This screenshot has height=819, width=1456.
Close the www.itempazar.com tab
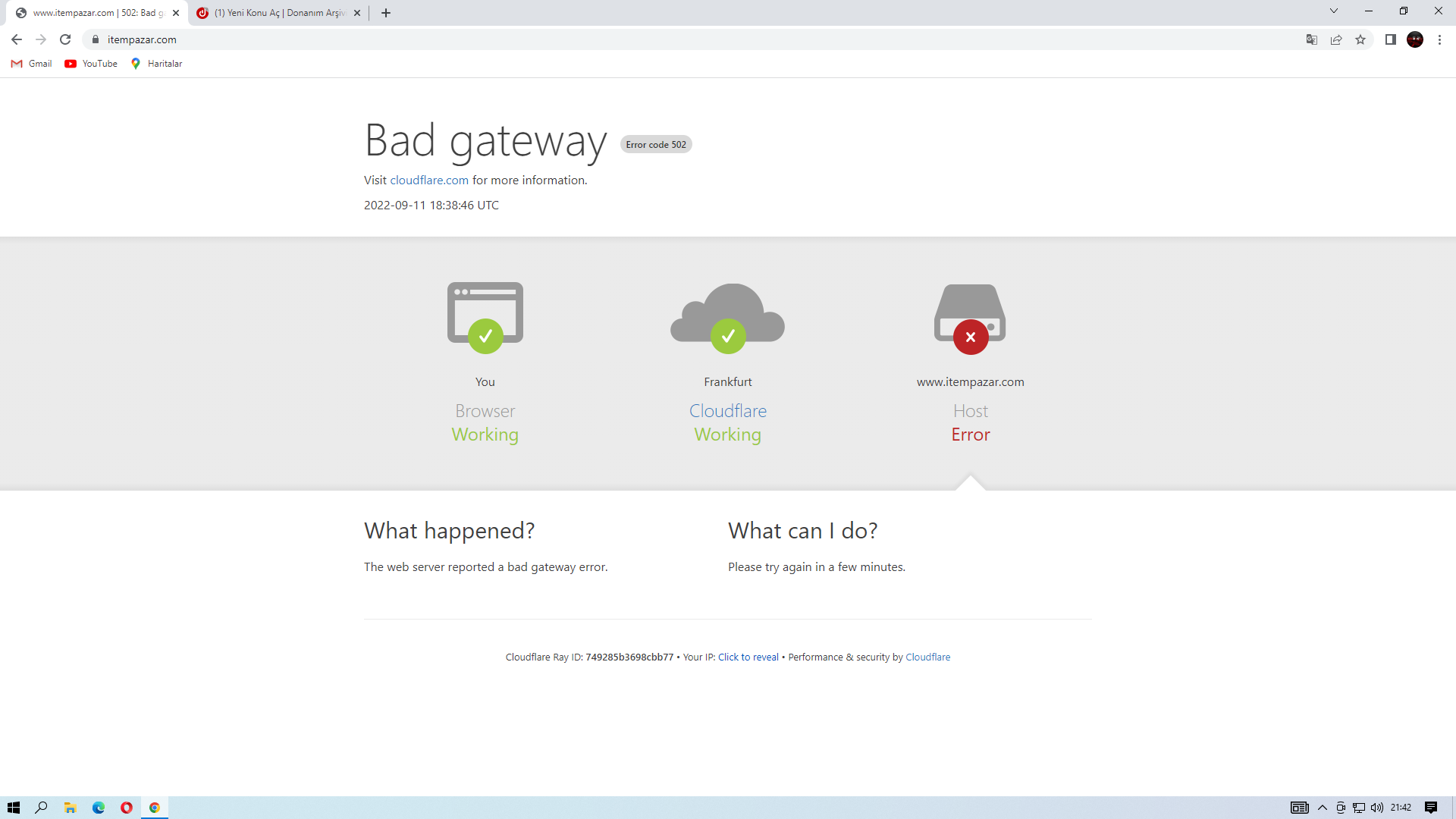(176, 13)
